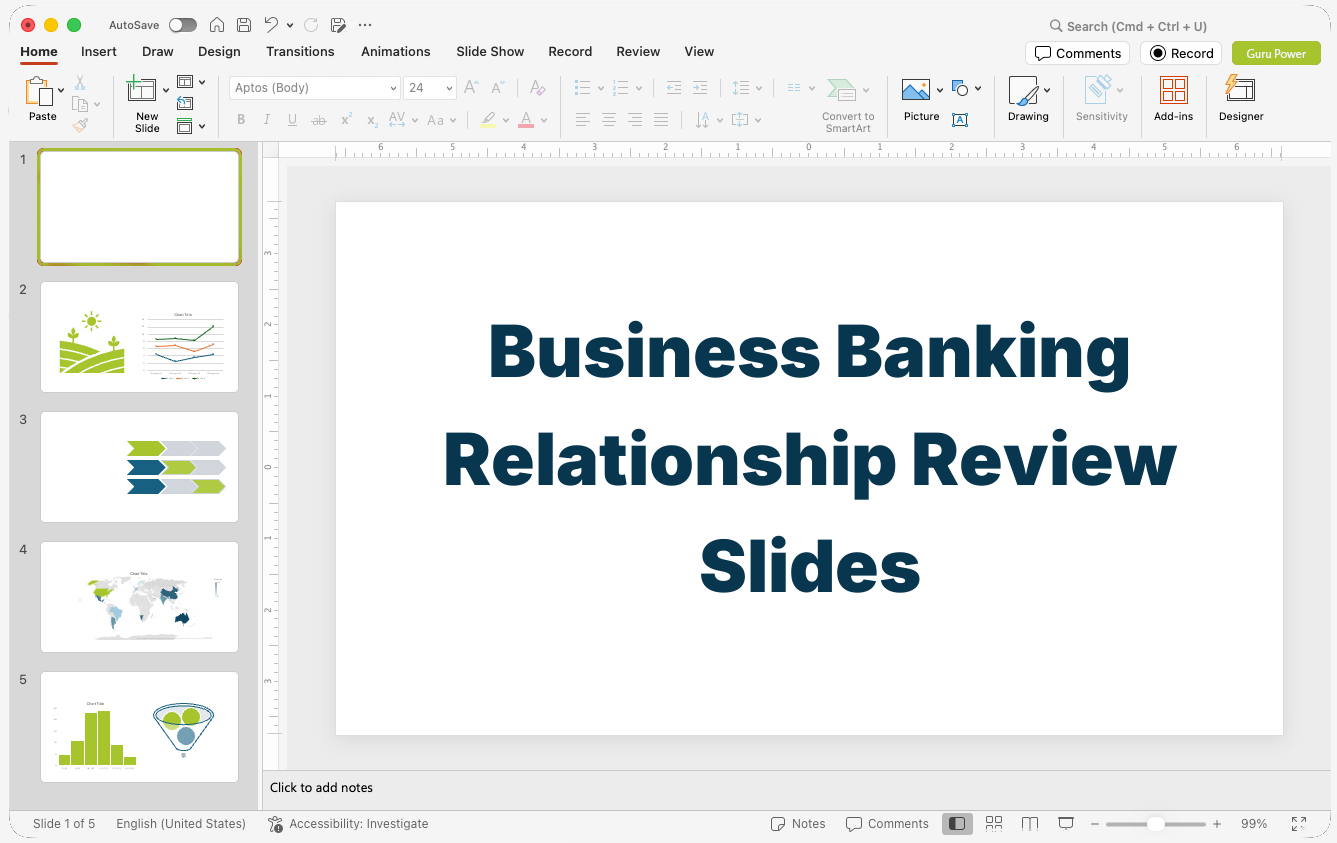The height and width of the screenshot is (843, 1337).
Task: Apply the text highlight color swatch
Action: point(487,120)
